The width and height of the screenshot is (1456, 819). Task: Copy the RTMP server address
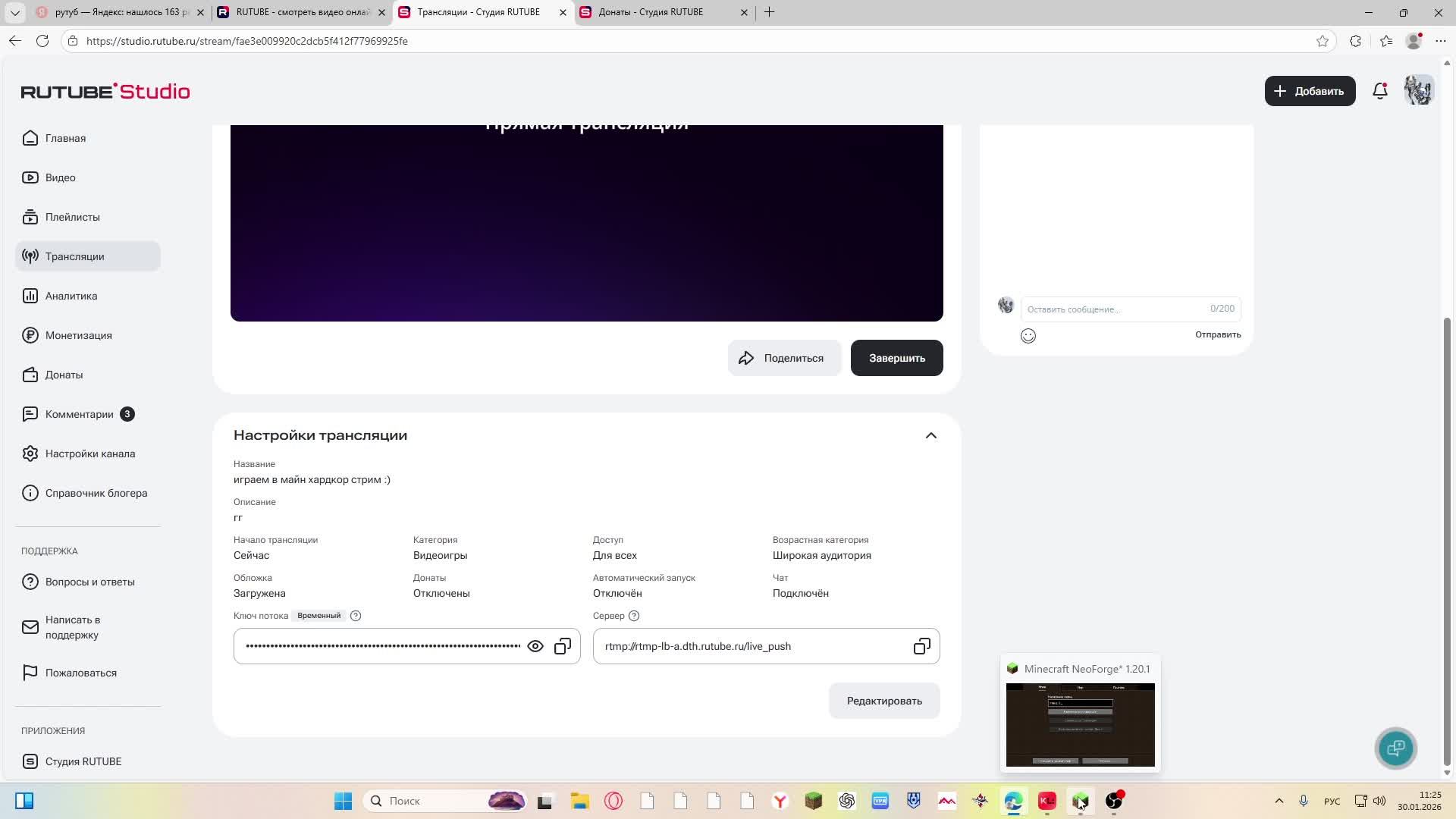click(x=921, y=647)
